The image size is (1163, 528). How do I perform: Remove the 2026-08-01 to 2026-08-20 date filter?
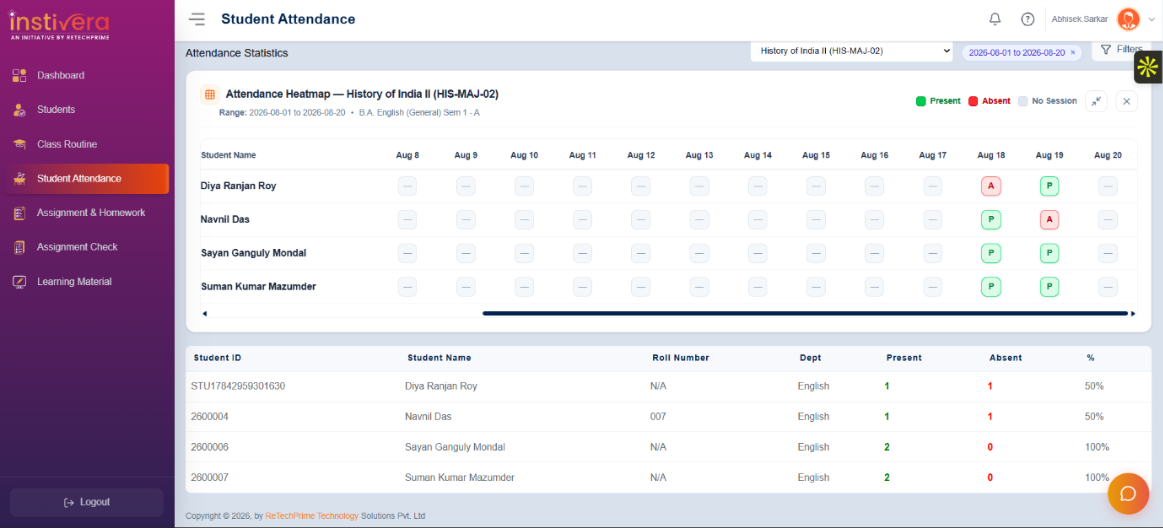coord(1072,53)
